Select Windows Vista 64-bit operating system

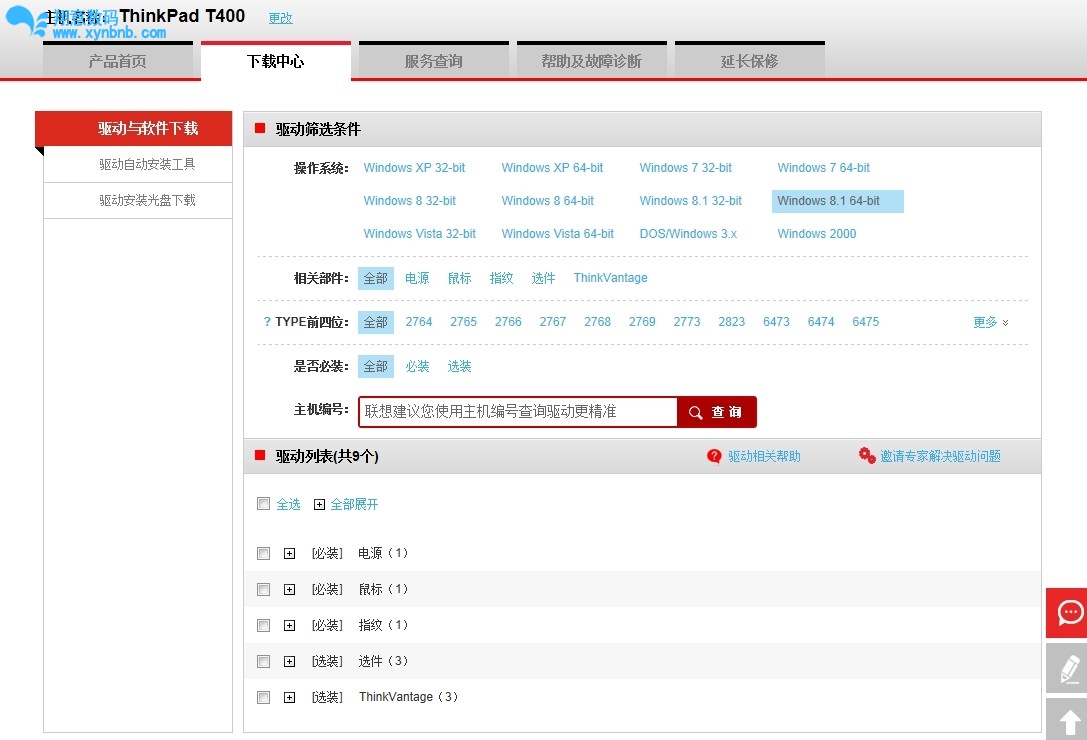[x=557, y=234]
